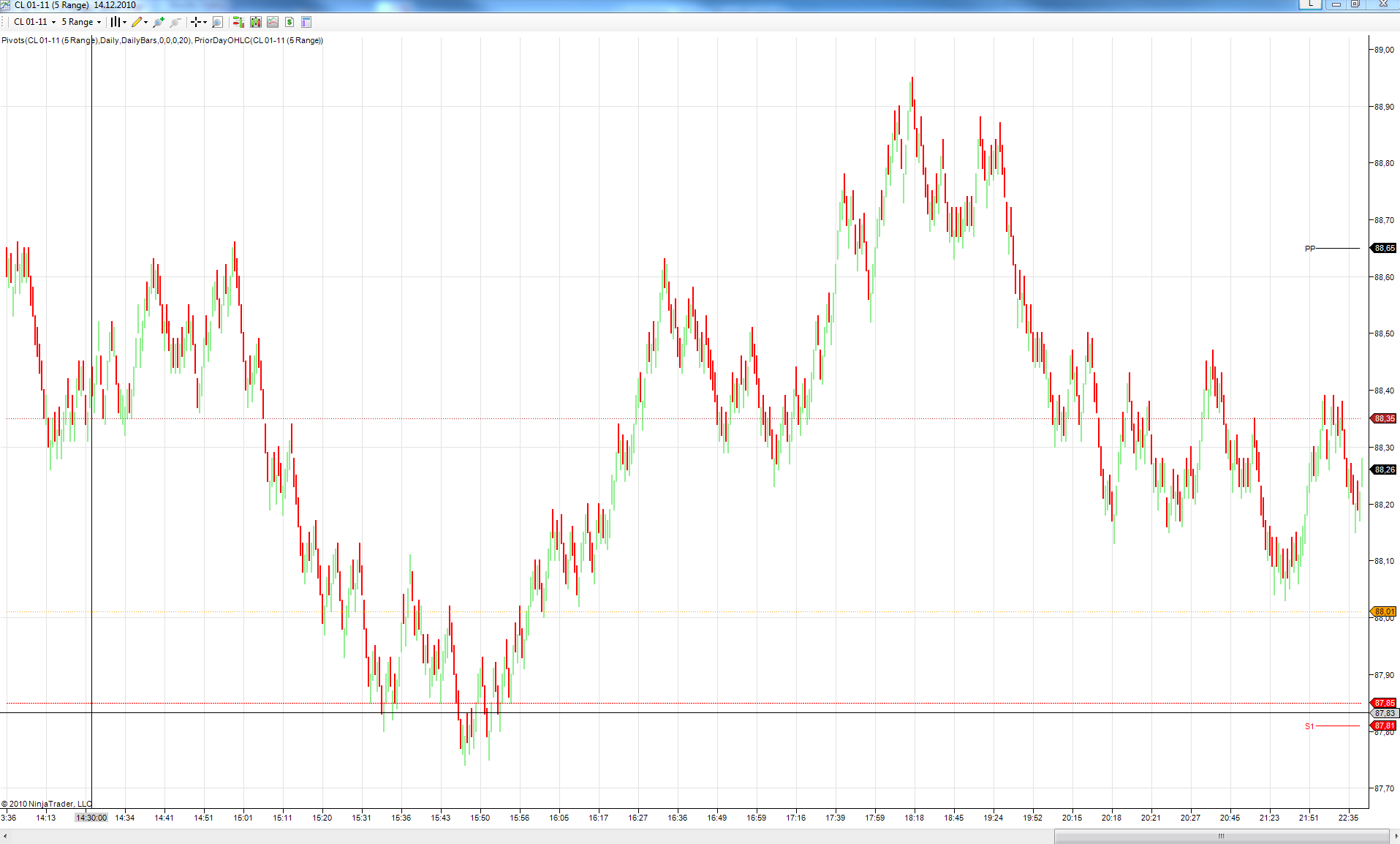This screenshot has height=844, width=1400.
Task: Click the 87,81 S1 price marker
Action: point(1384,726)
